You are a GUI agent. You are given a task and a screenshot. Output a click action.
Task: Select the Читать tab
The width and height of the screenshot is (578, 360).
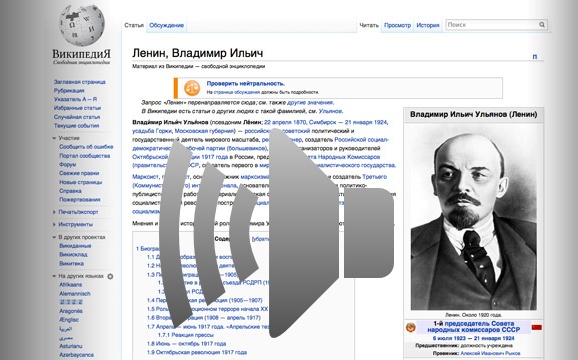click(x=369, y=25)
